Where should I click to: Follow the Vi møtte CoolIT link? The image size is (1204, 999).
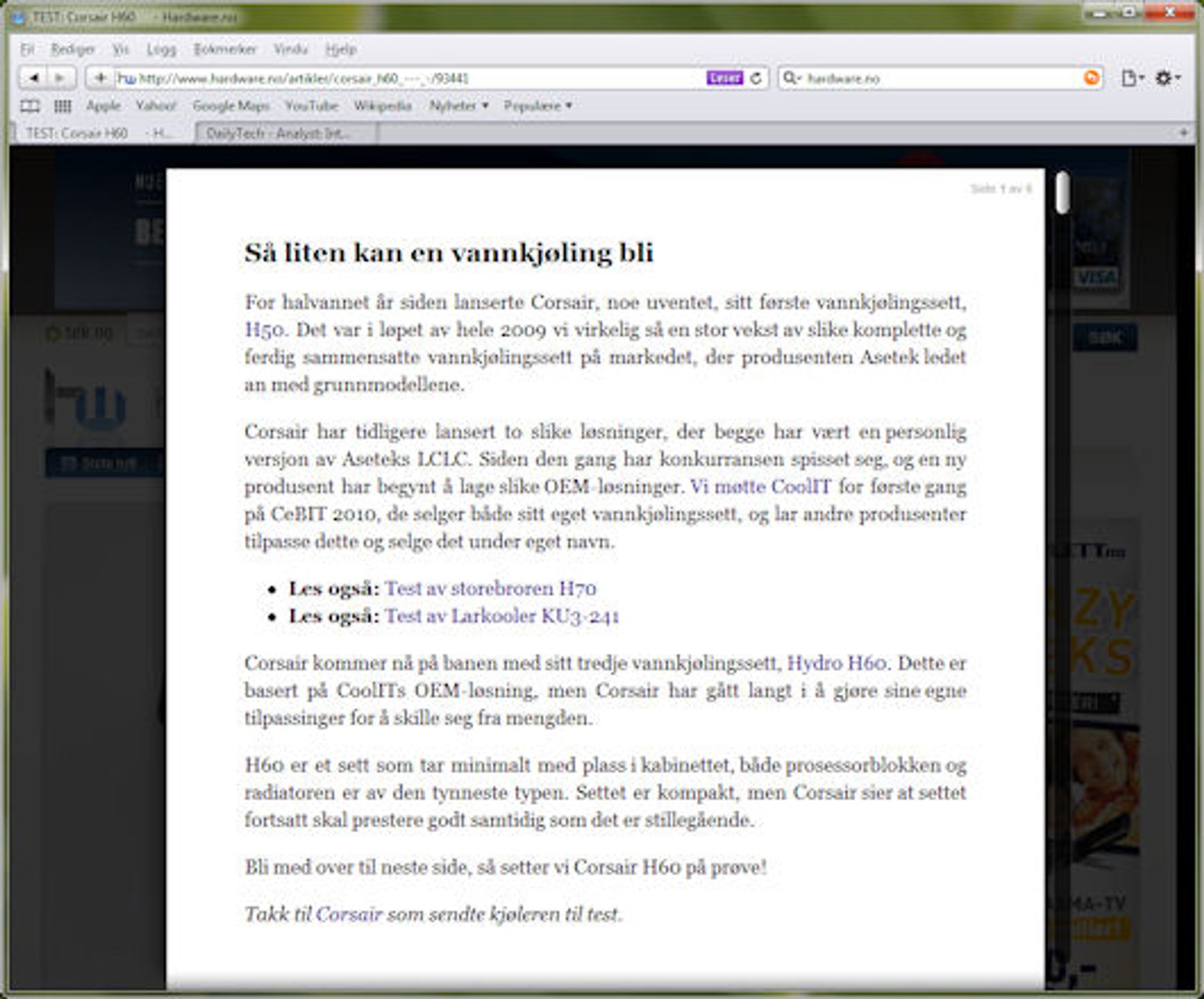[760, 486]
